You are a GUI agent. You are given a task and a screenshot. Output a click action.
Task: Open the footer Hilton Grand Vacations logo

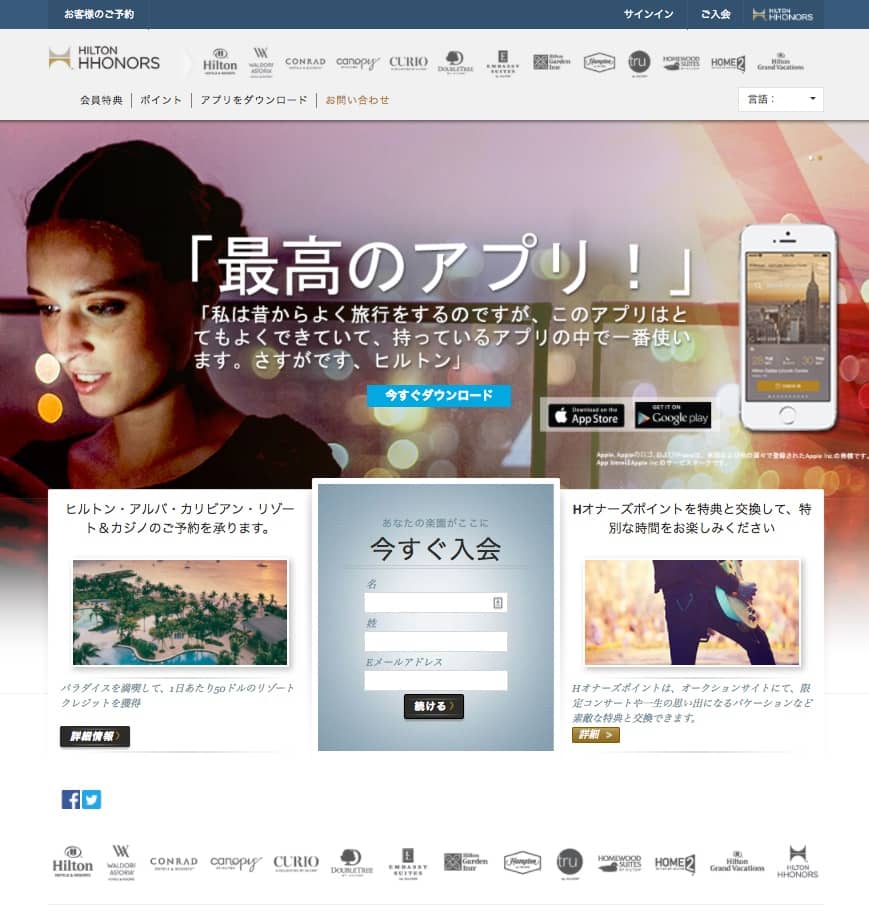click(737, 861)
